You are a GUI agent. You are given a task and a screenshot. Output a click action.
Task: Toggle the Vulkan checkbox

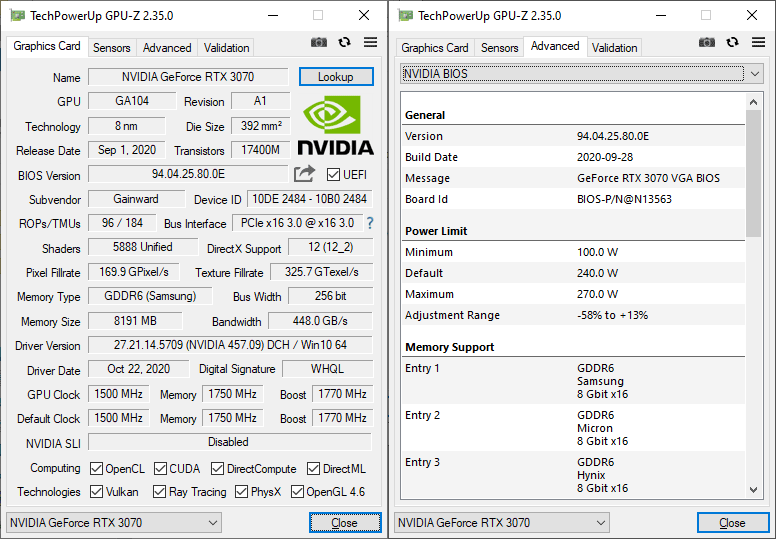[97, 491]
